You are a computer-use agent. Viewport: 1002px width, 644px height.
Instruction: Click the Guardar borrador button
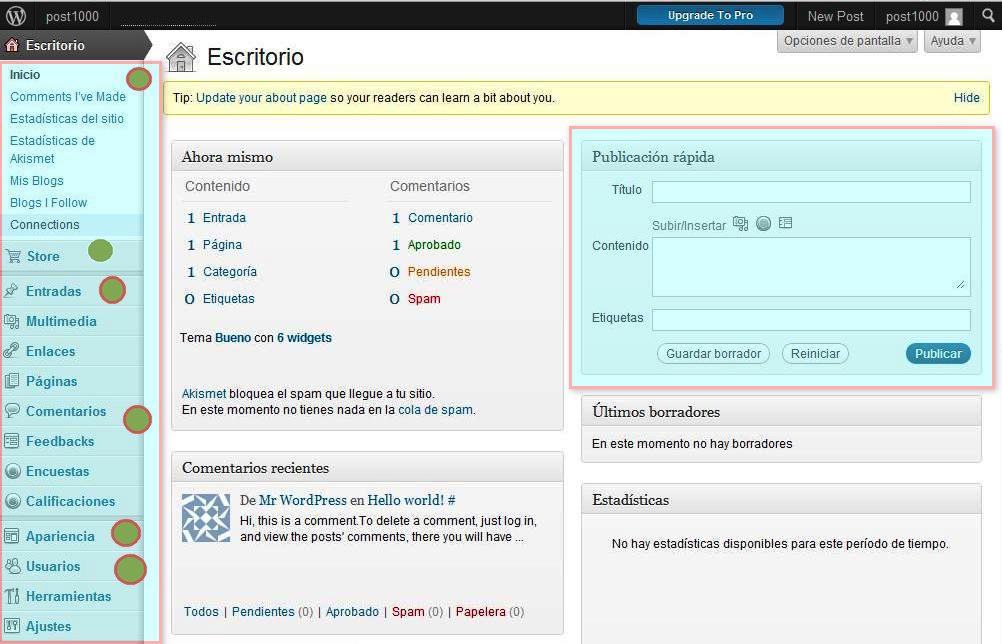pos(714,353)
